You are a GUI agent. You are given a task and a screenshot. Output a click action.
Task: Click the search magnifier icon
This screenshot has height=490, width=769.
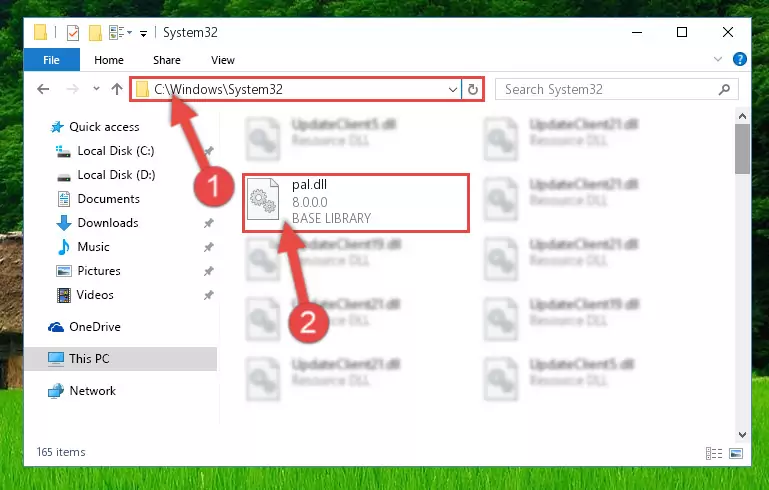click(724, 89)
